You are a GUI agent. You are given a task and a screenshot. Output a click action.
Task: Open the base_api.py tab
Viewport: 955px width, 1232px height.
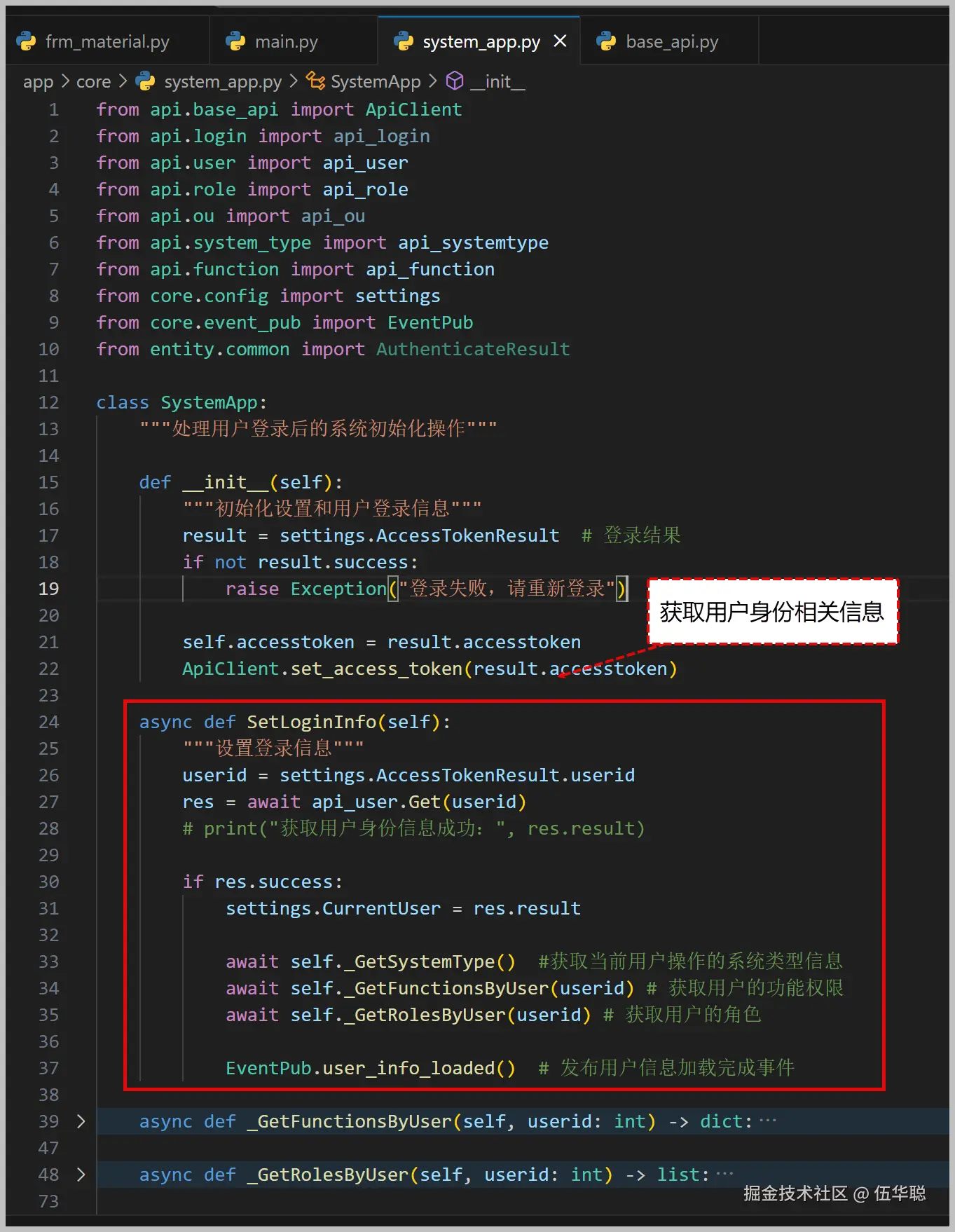coord(671,41)
